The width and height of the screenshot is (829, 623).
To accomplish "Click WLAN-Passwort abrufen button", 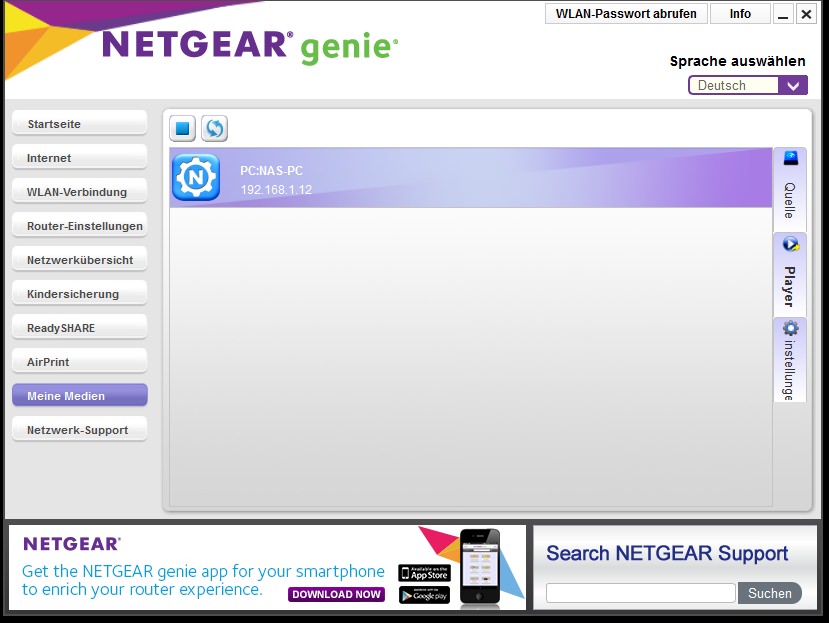I will (626, 14).
